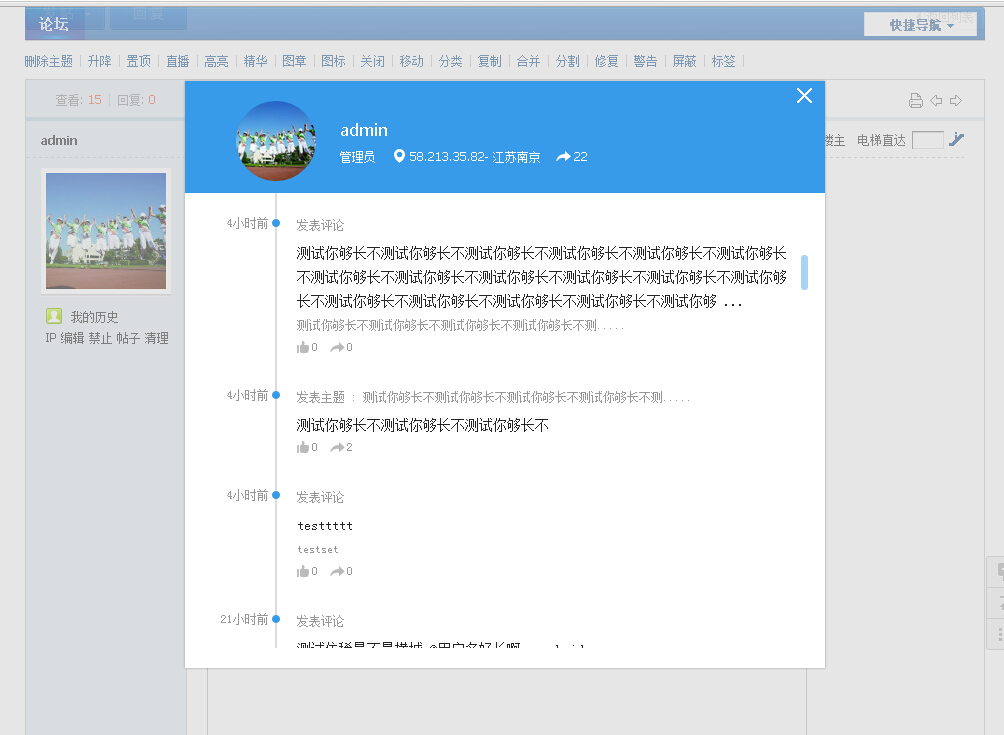
Task: Click 关闭 in the moderation toolbar
Action: tap(372, 61)
